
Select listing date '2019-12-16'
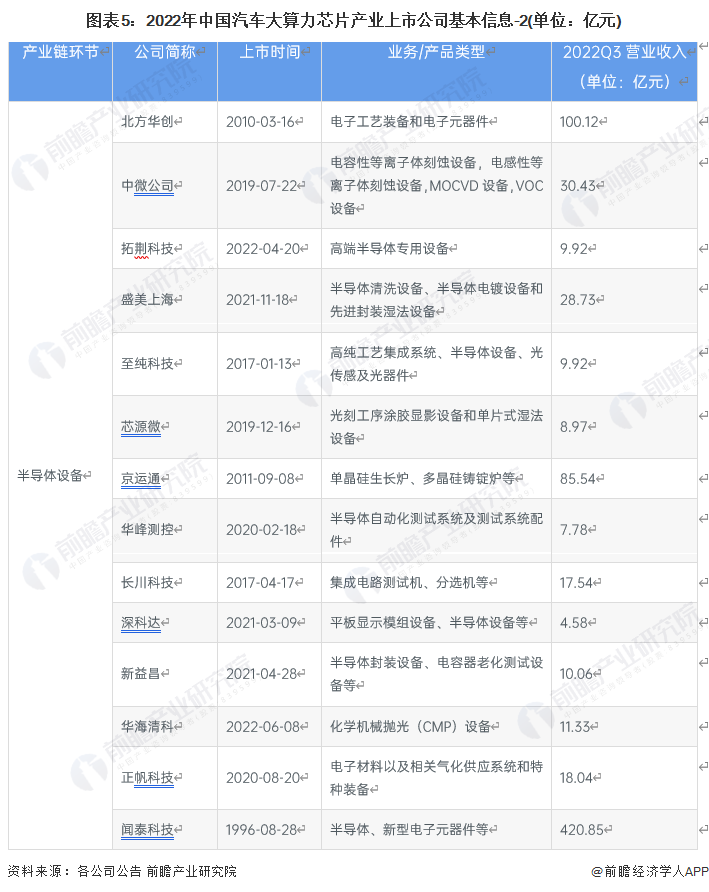point(259,427)
